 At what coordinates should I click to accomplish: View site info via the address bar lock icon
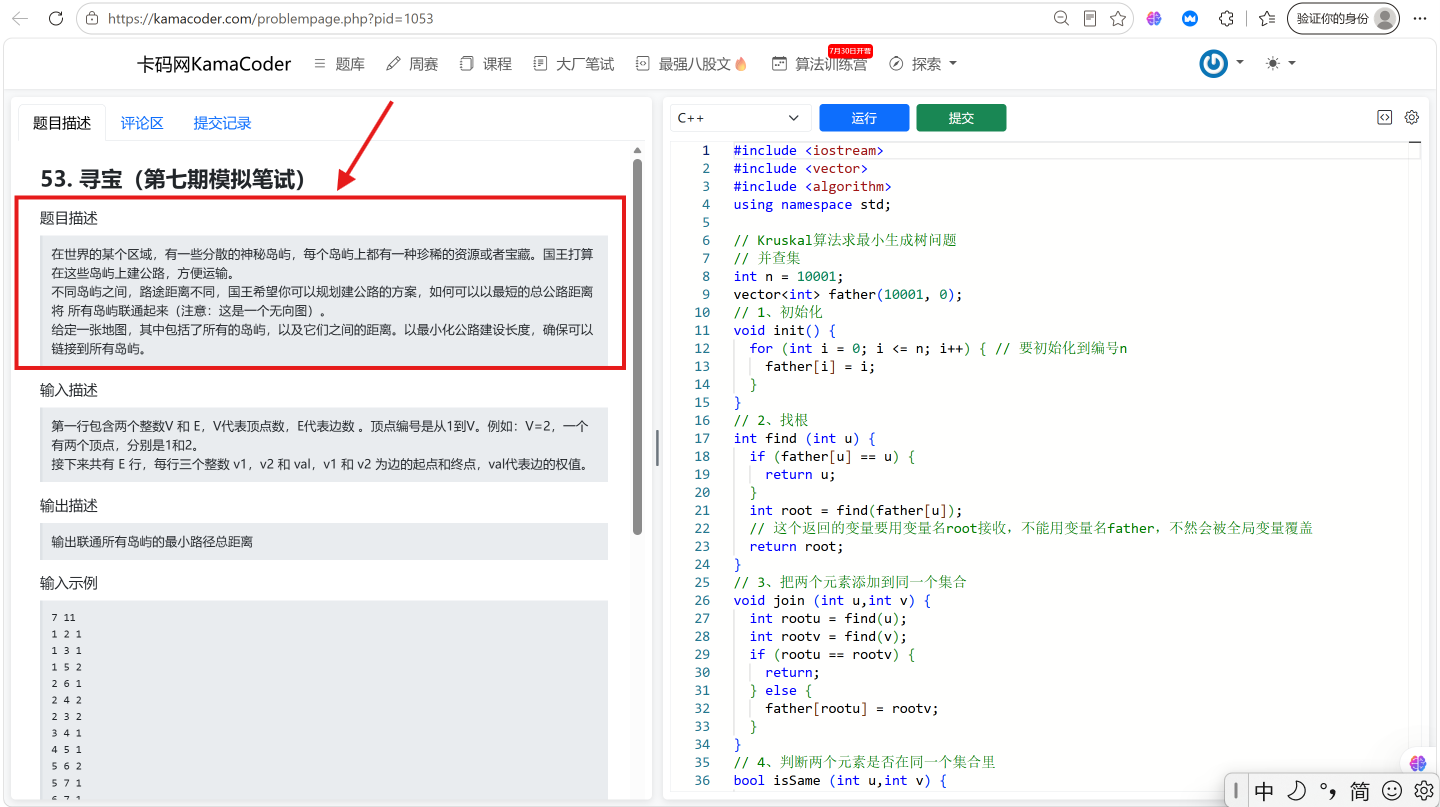(92, 18)
